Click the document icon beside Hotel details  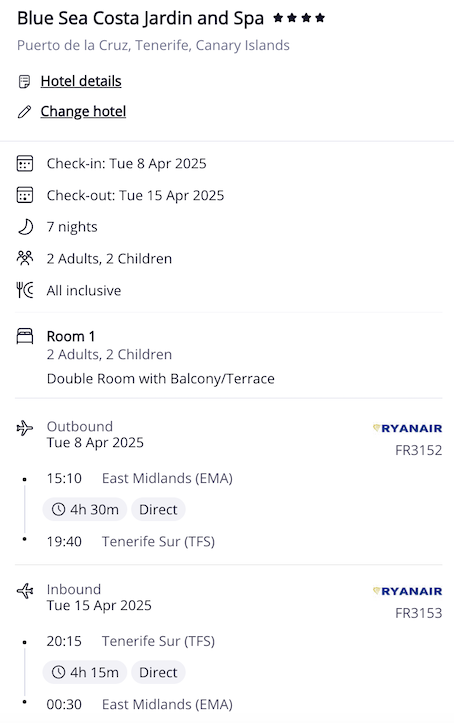point(24,82)
